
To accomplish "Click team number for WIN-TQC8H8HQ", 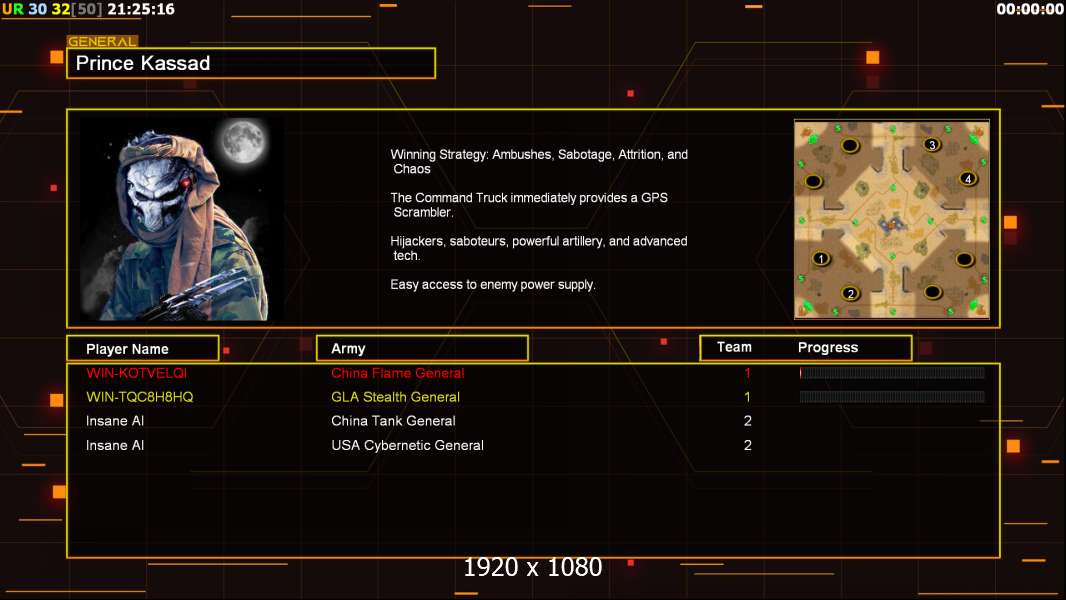I will click(x=747, y=397).
